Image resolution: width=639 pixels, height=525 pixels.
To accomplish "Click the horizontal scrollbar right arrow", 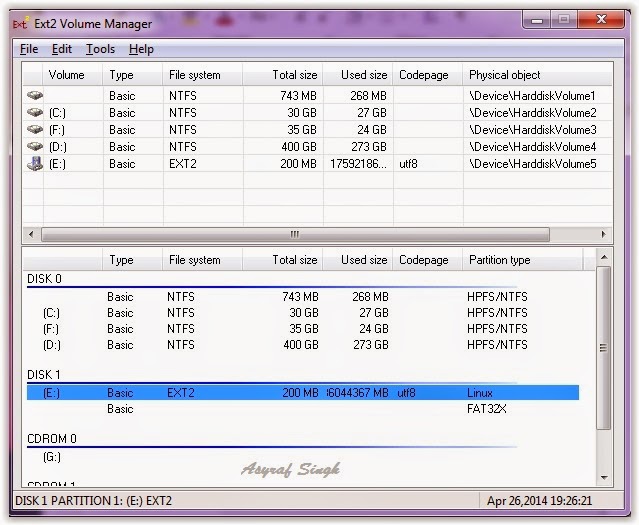I will coord(604,234).
